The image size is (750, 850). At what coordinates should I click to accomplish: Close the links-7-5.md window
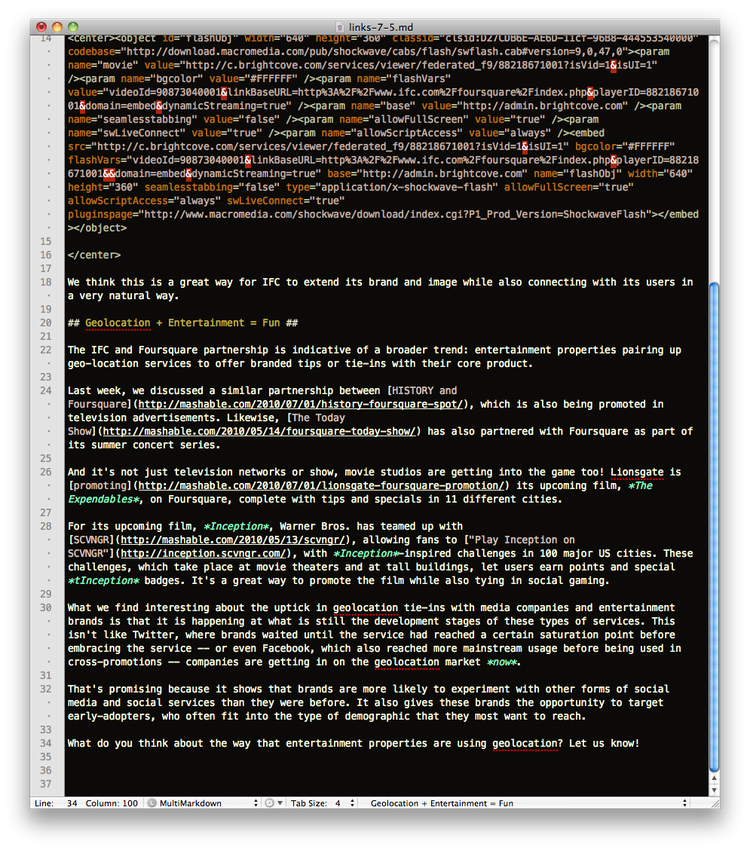tap(41, 27)
